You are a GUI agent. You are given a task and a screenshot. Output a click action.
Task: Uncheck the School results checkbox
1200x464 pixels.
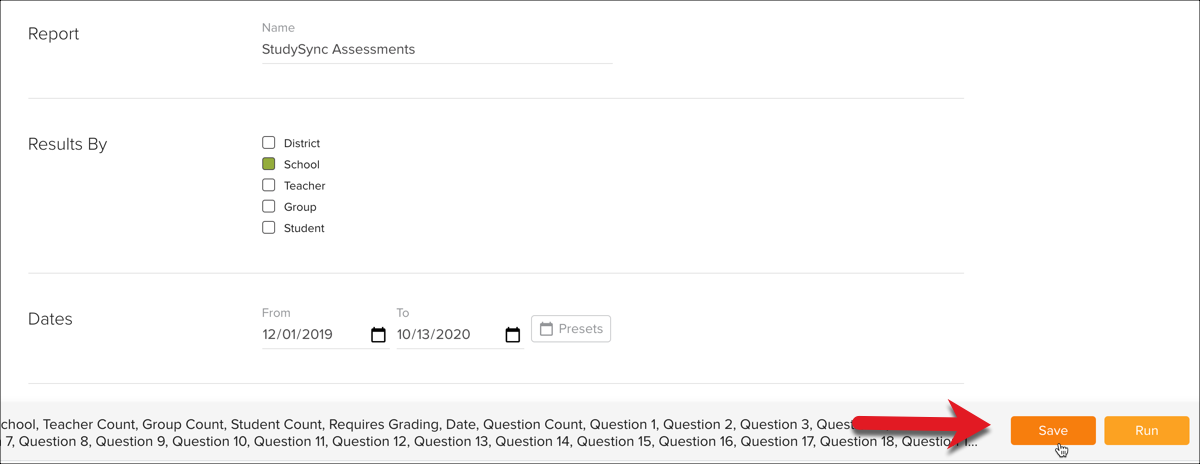click(x=268, y=164)
